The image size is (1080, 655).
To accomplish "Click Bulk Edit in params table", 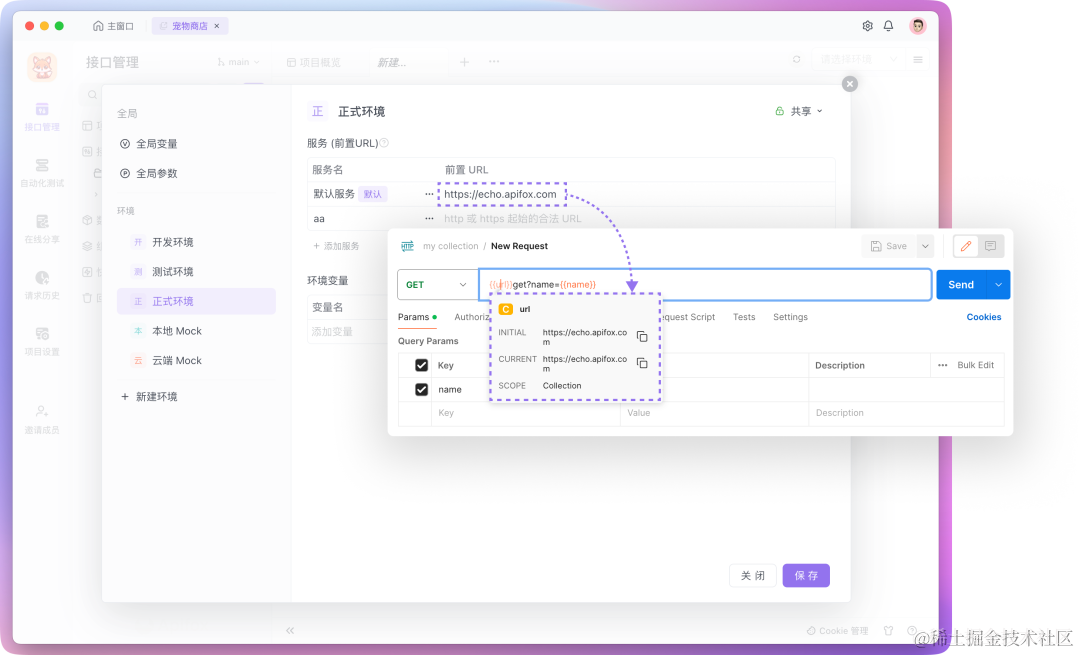I will point(975,365).
